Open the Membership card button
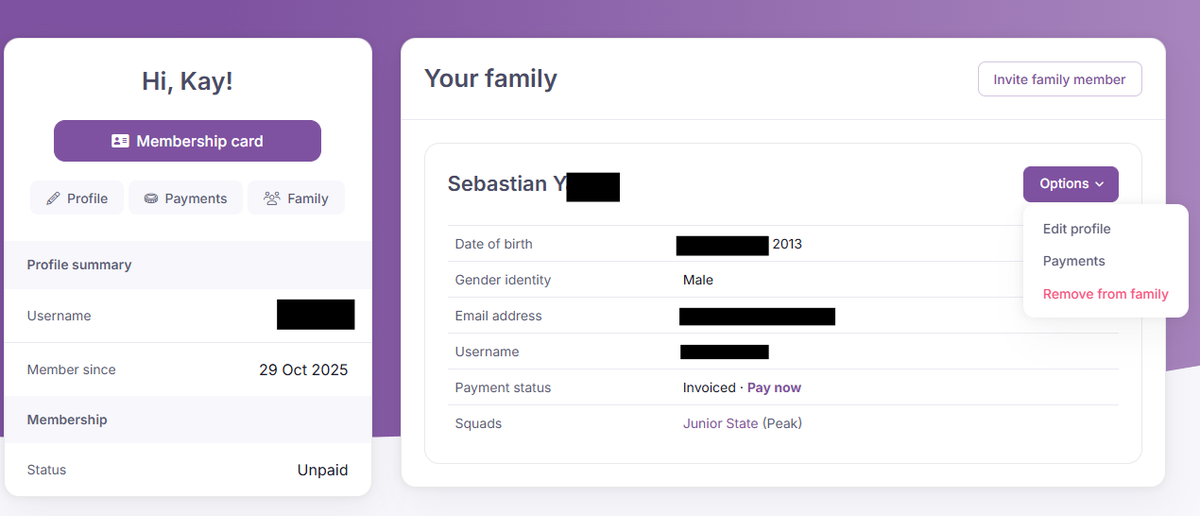Viewport: 1200px width, 516px height. pos(187,141)
